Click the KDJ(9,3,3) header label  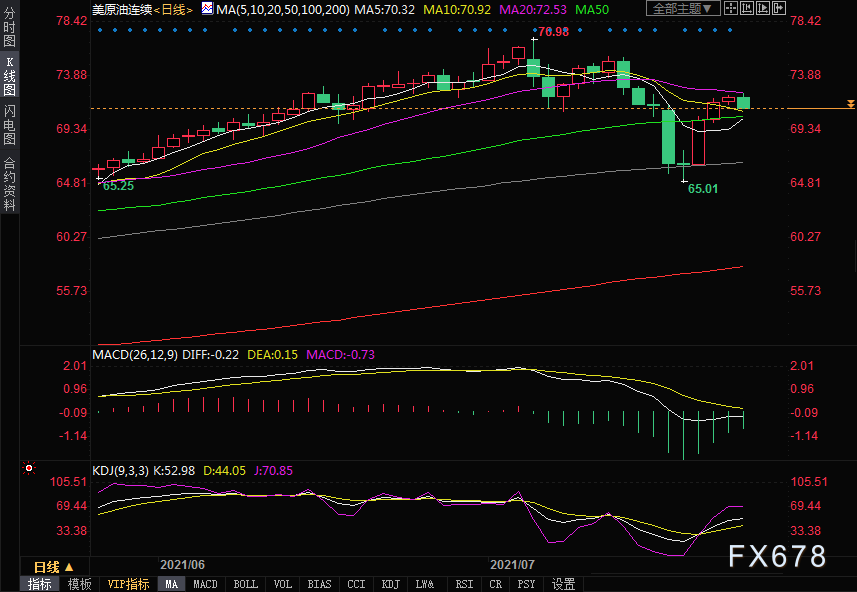(120, 470)
